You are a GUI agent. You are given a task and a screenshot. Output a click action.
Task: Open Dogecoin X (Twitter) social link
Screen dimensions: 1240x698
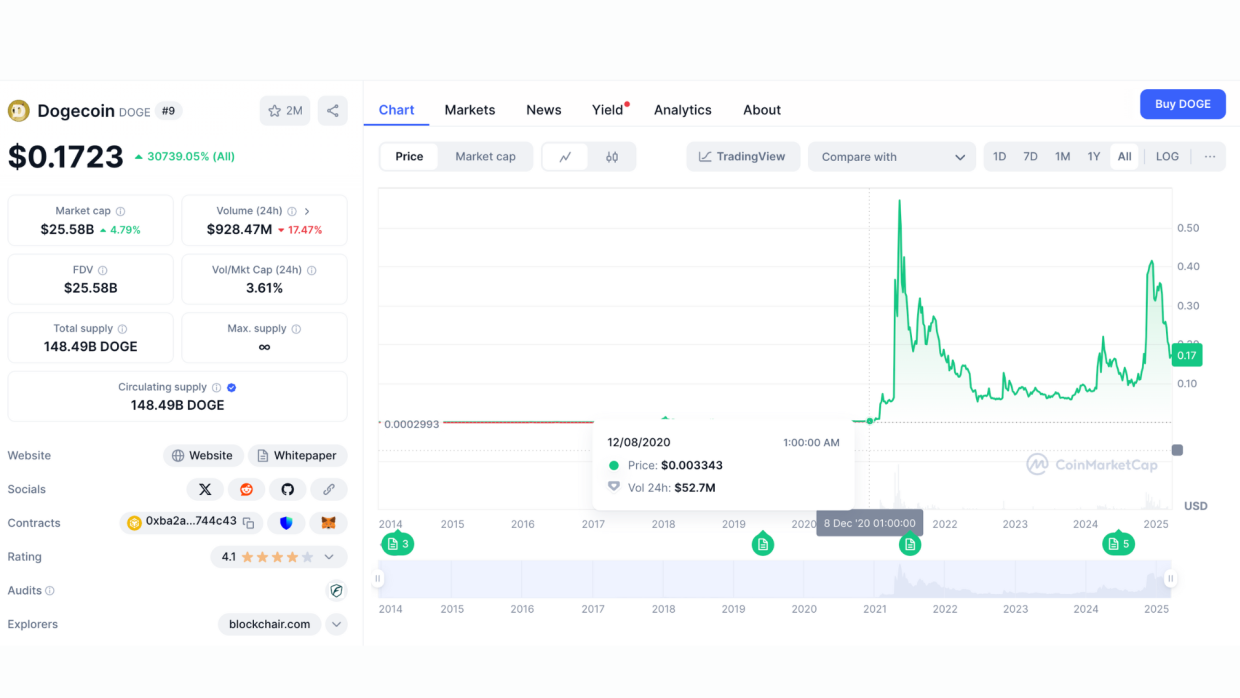click(x=205, y=489)
